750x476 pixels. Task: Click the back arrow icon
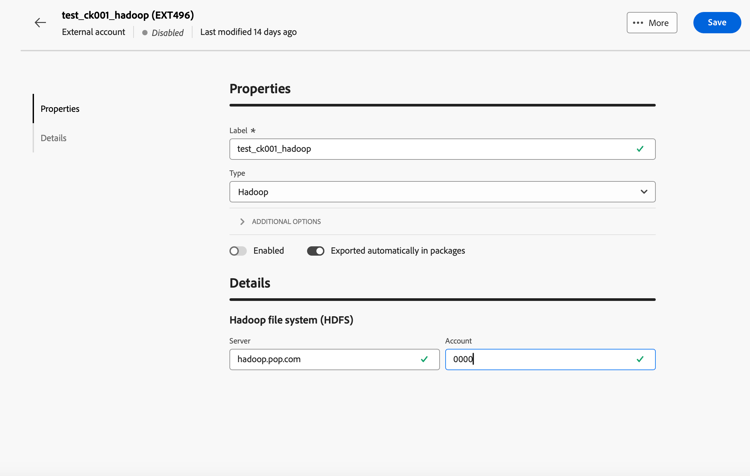click(40, 23)
